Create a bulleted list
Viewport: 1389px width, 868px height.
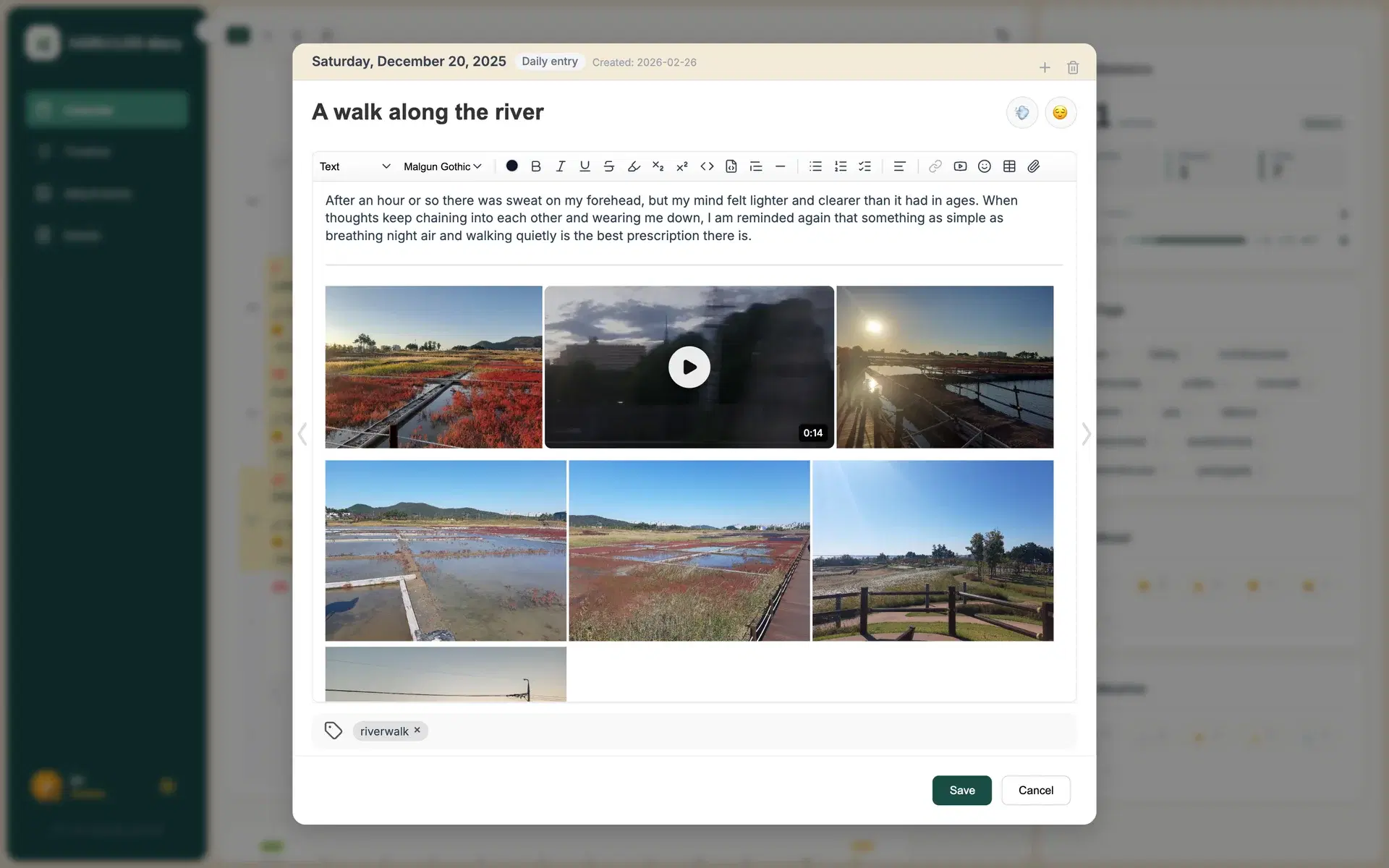coord(815,166)
